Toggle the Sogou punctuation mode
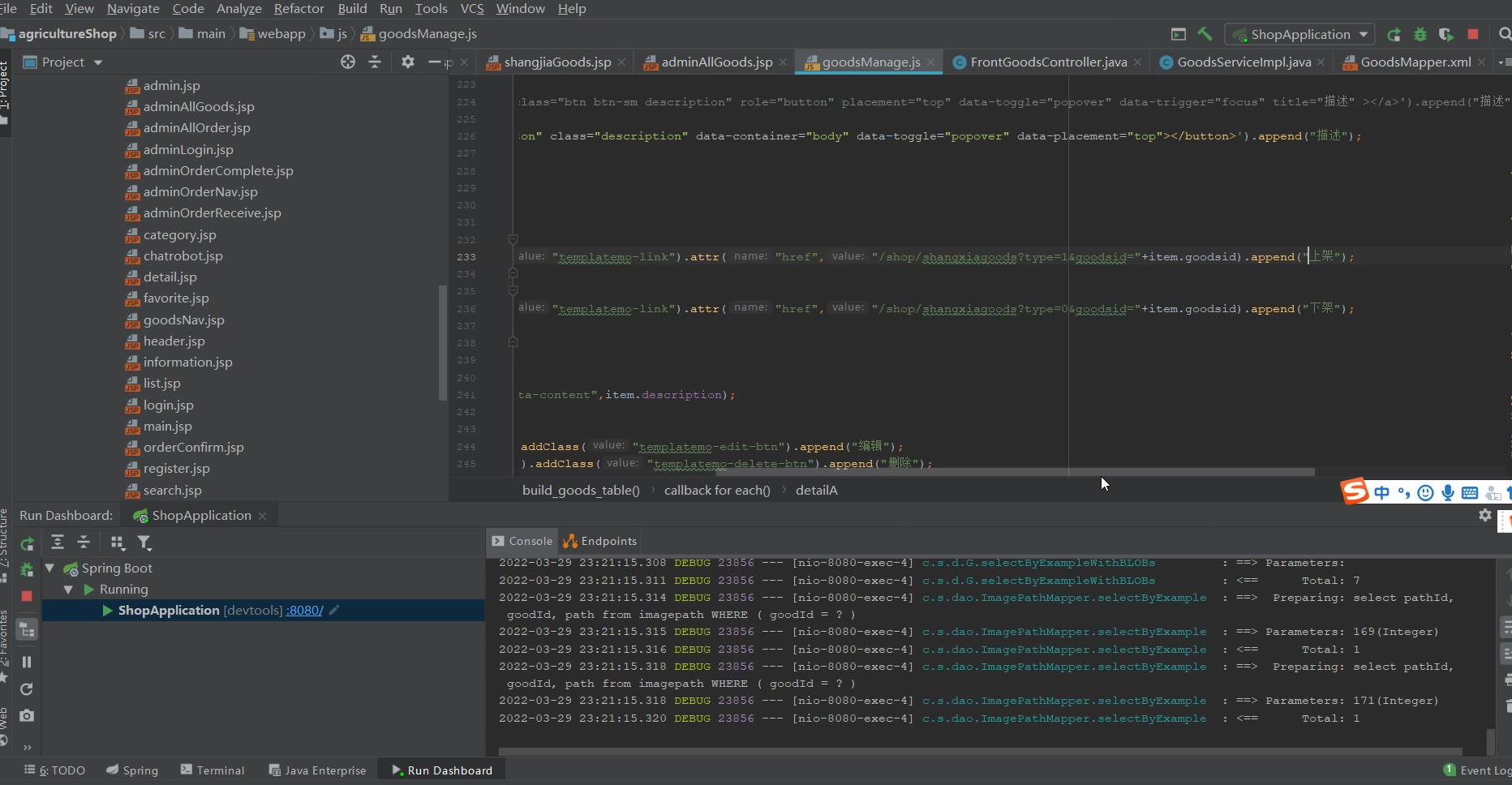Image resolution: width=1512 pixels, height=785 pixels. [1404, 492]
